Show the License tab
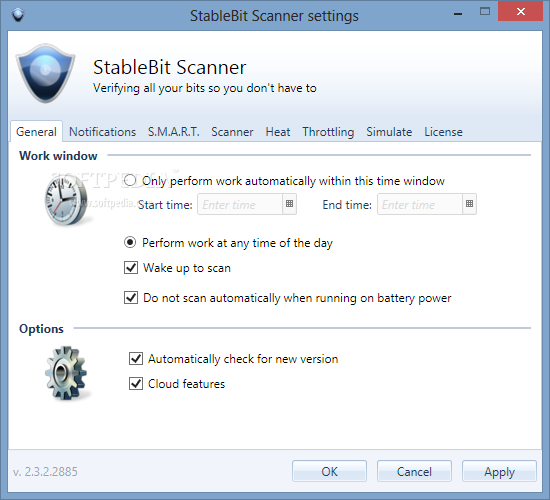Image resolution: width=550 pixels, height=500 pixels. click(443, 132)
